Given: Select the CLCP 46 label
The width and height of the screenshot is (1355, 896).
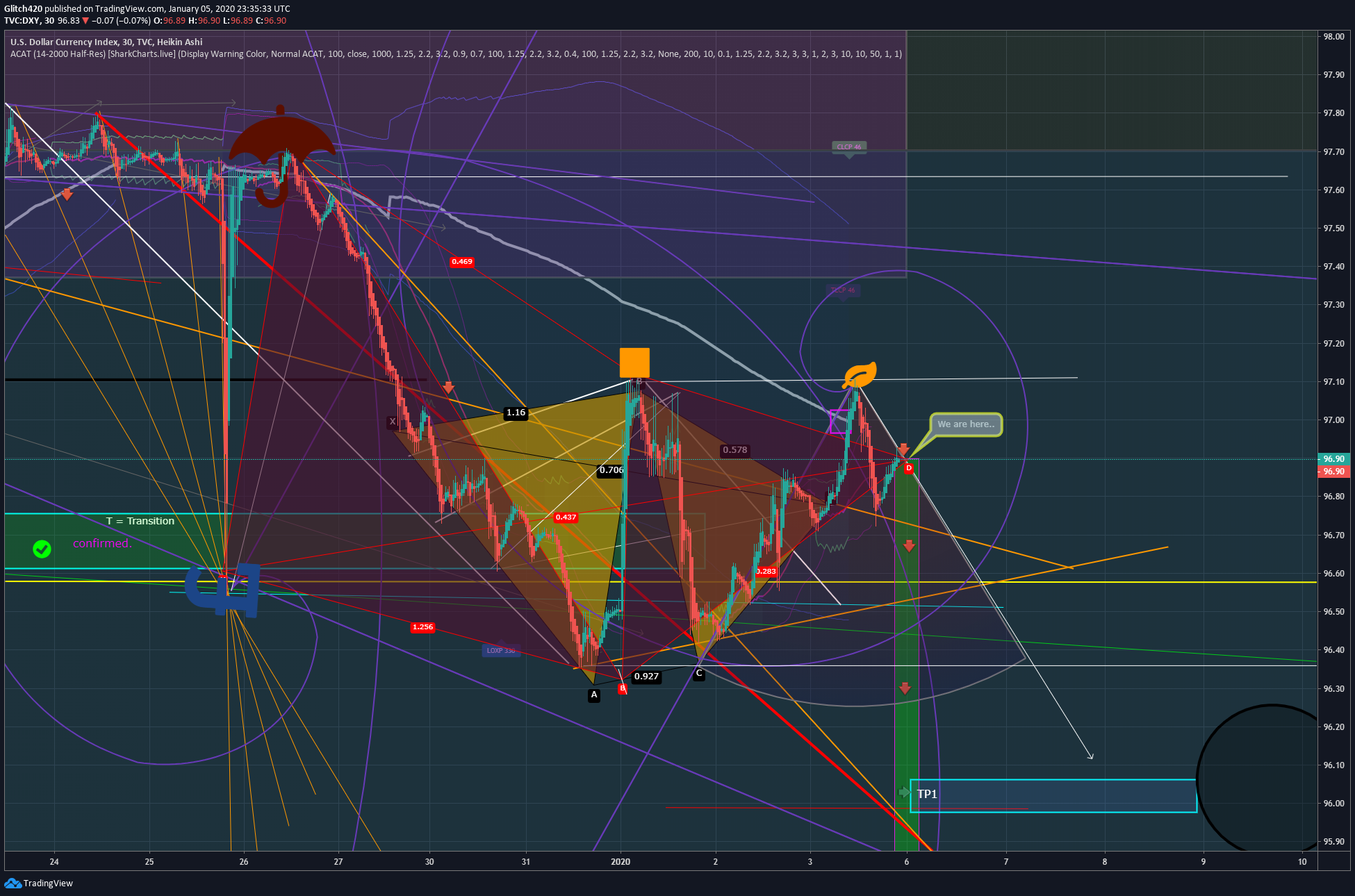Looking at the screenshot, I should pos(849,147).
